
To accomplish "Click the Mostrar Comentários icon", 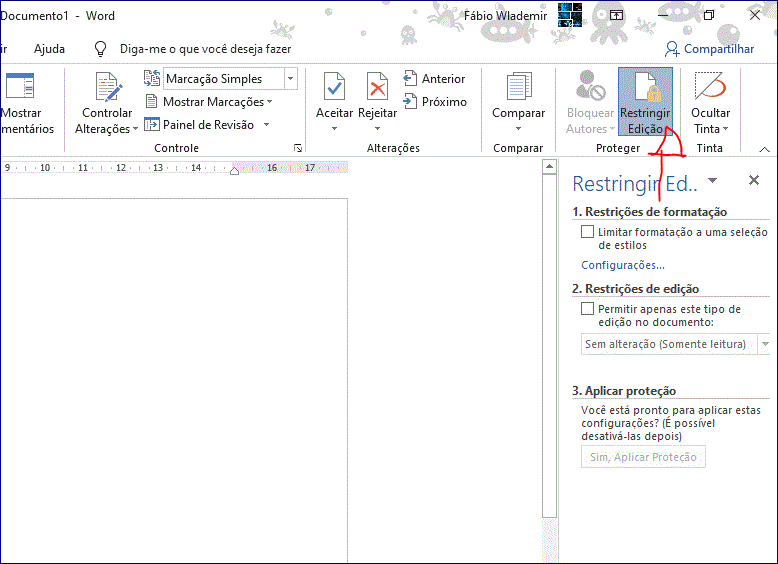I will click(20, 86).
